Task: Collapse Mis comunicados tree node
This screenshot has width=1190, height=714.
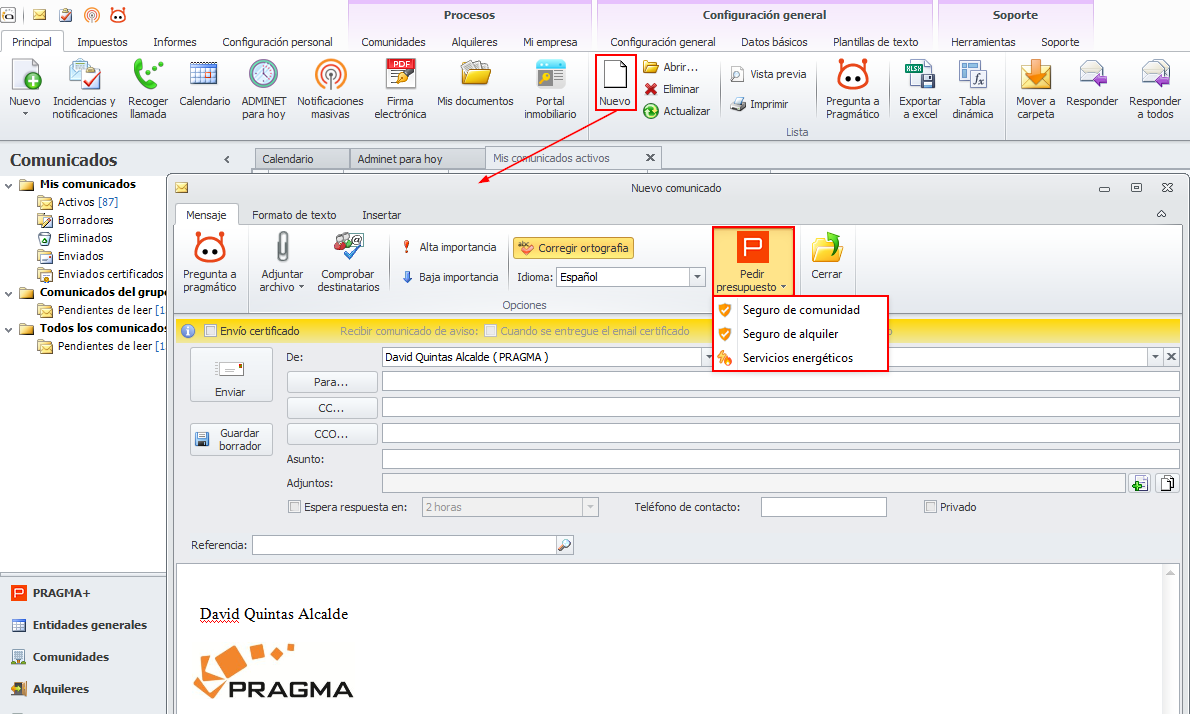Action: [x=8, y=184]
